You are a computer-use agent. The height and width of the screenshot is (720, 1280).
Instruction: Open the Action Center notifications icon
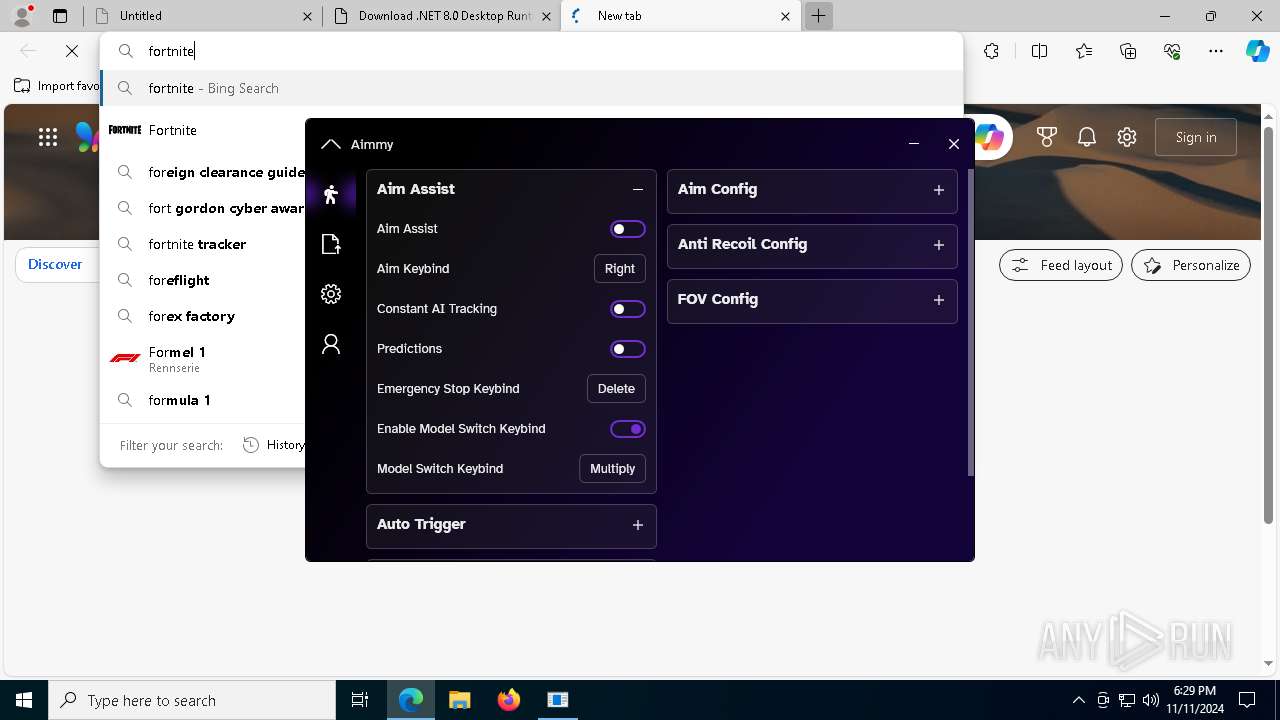(1247, 700)
